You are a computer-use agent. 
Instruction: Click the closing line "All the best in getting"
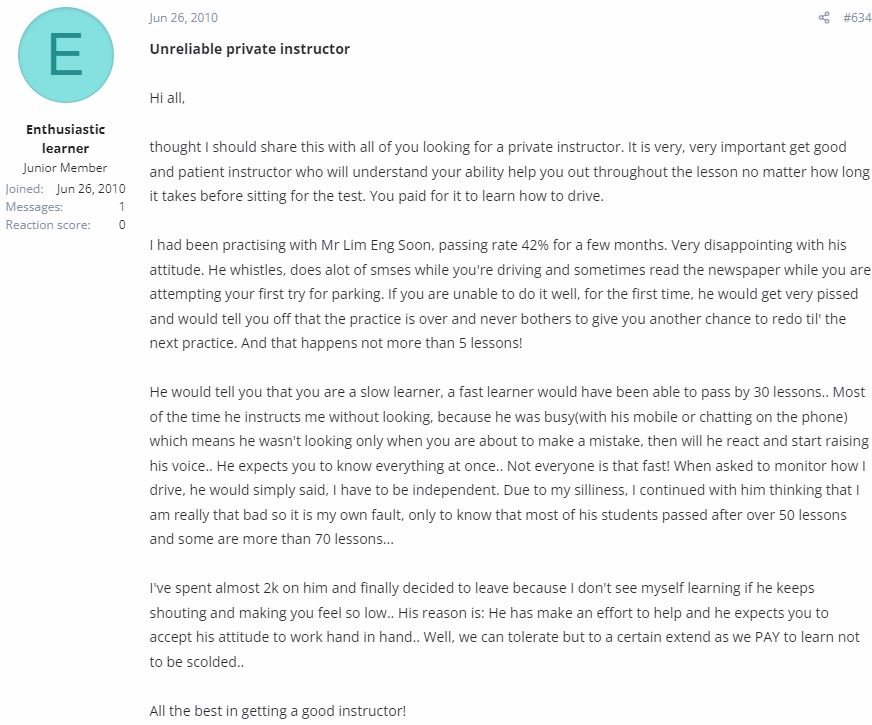coord(278,711)
